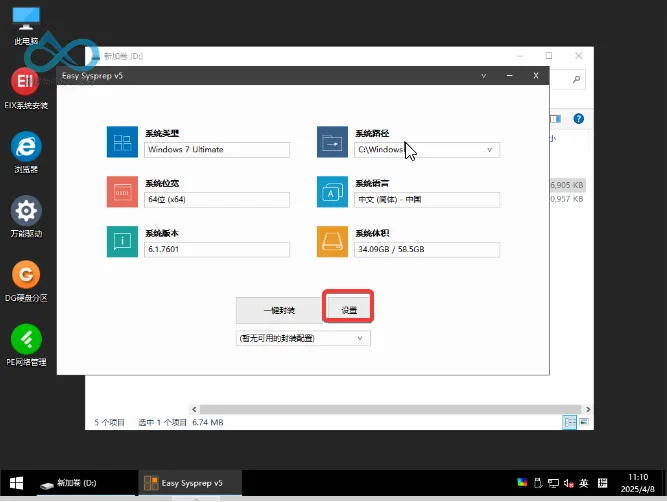Click the USB device tray icon
This screenshot has height=502, width=667.
538,483
